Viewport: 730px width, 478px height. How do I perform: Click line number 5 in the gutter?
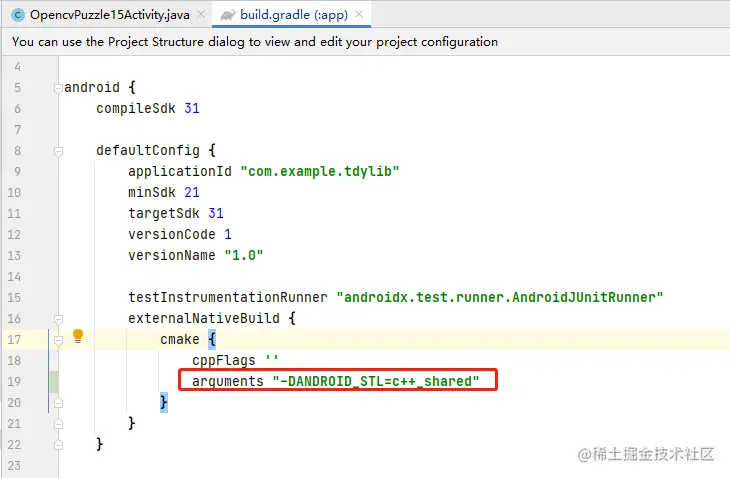[x=17, y=88]
